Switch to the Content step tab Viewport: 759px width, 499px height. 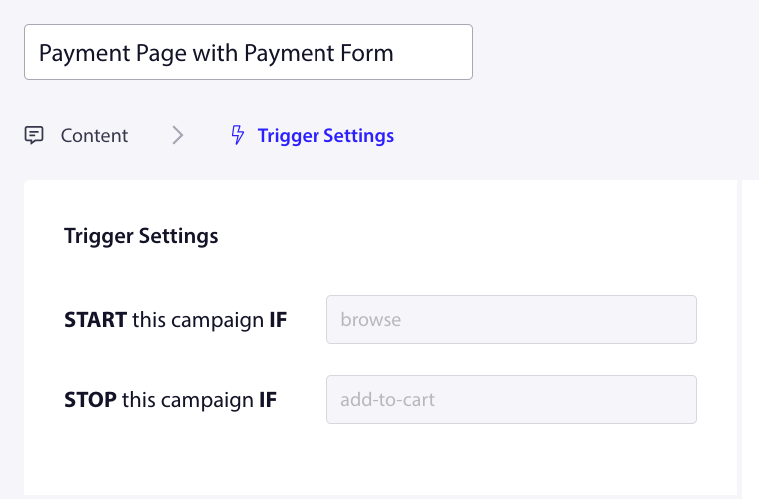(94, 135)
